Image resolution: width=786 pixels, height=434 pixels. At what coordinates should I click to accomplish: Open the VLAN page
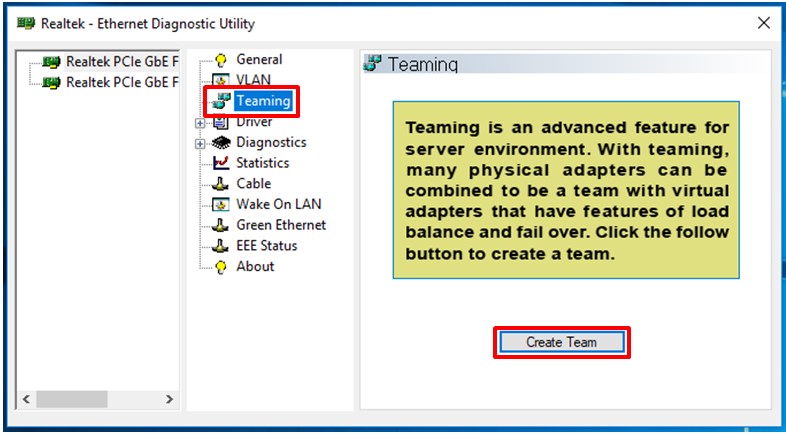(254, 80)
